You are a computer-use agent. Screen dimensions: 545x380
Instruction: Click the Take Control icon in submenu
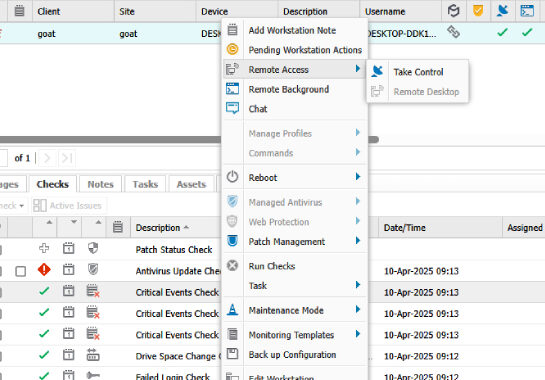click(377, 72)
